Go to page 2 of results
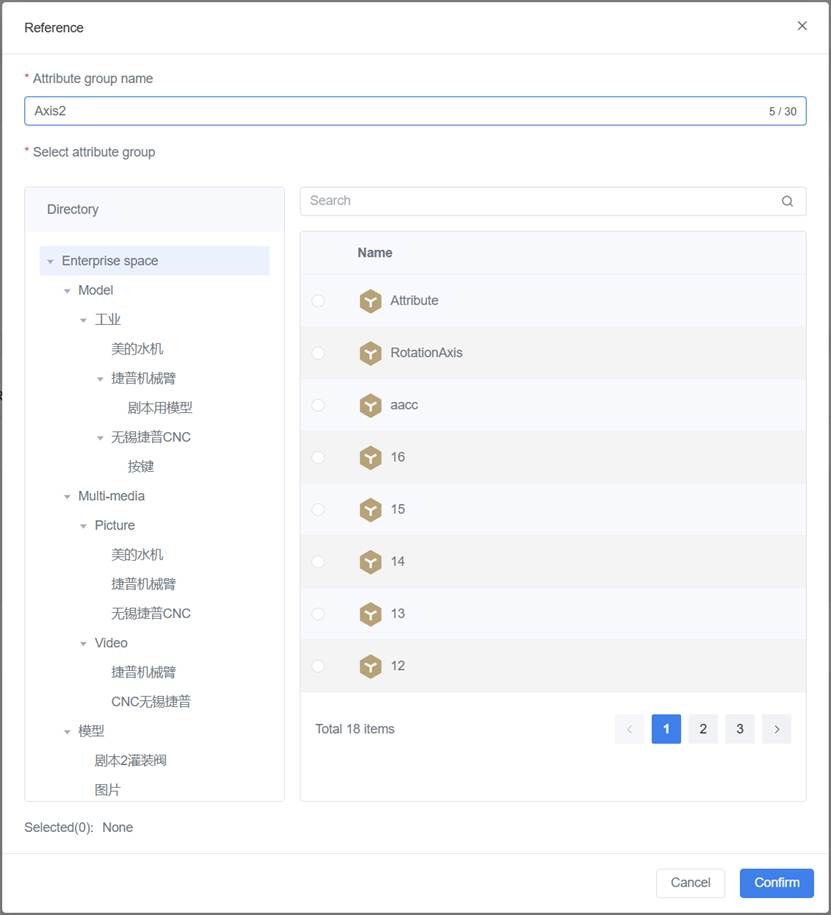This screenshot has height=915, width=831. (703, 729)
